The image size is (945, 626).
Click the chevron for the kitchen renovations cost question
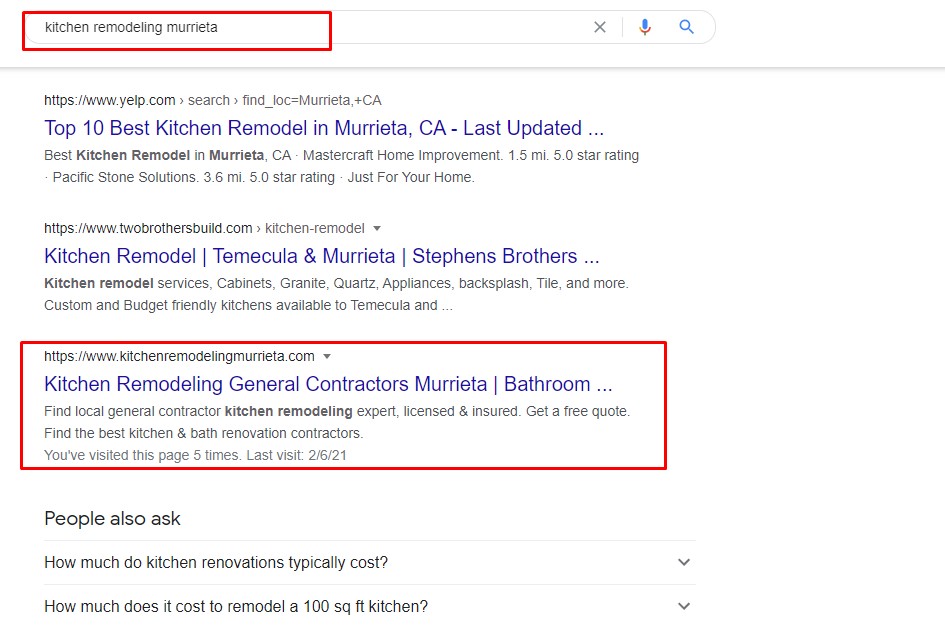click(x=684, y=563)
